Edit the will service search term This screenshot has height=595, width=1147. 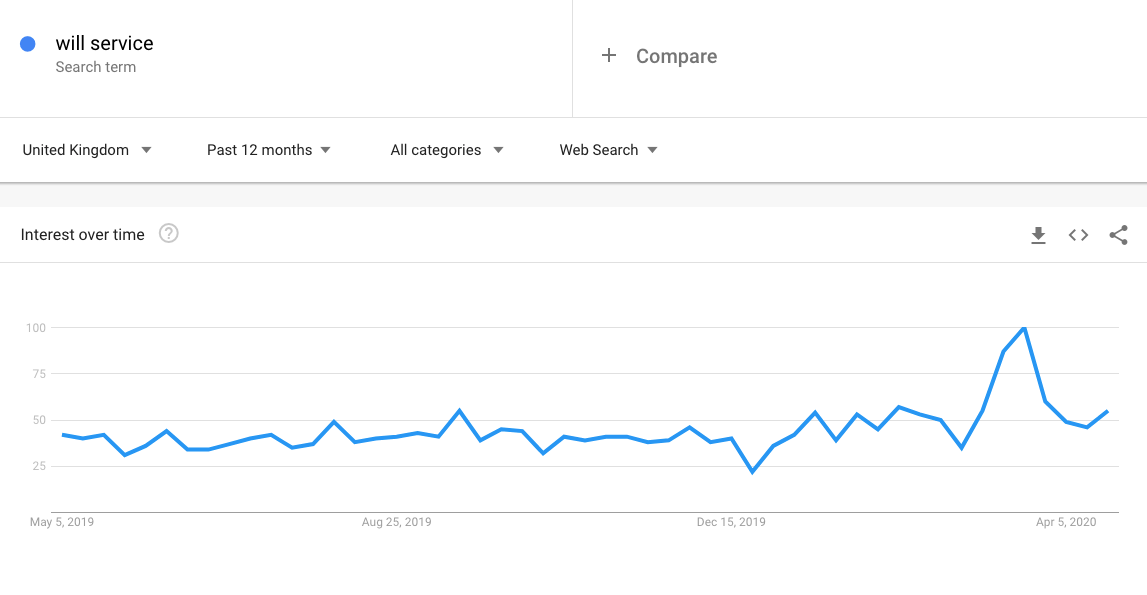tap(105, 43)
